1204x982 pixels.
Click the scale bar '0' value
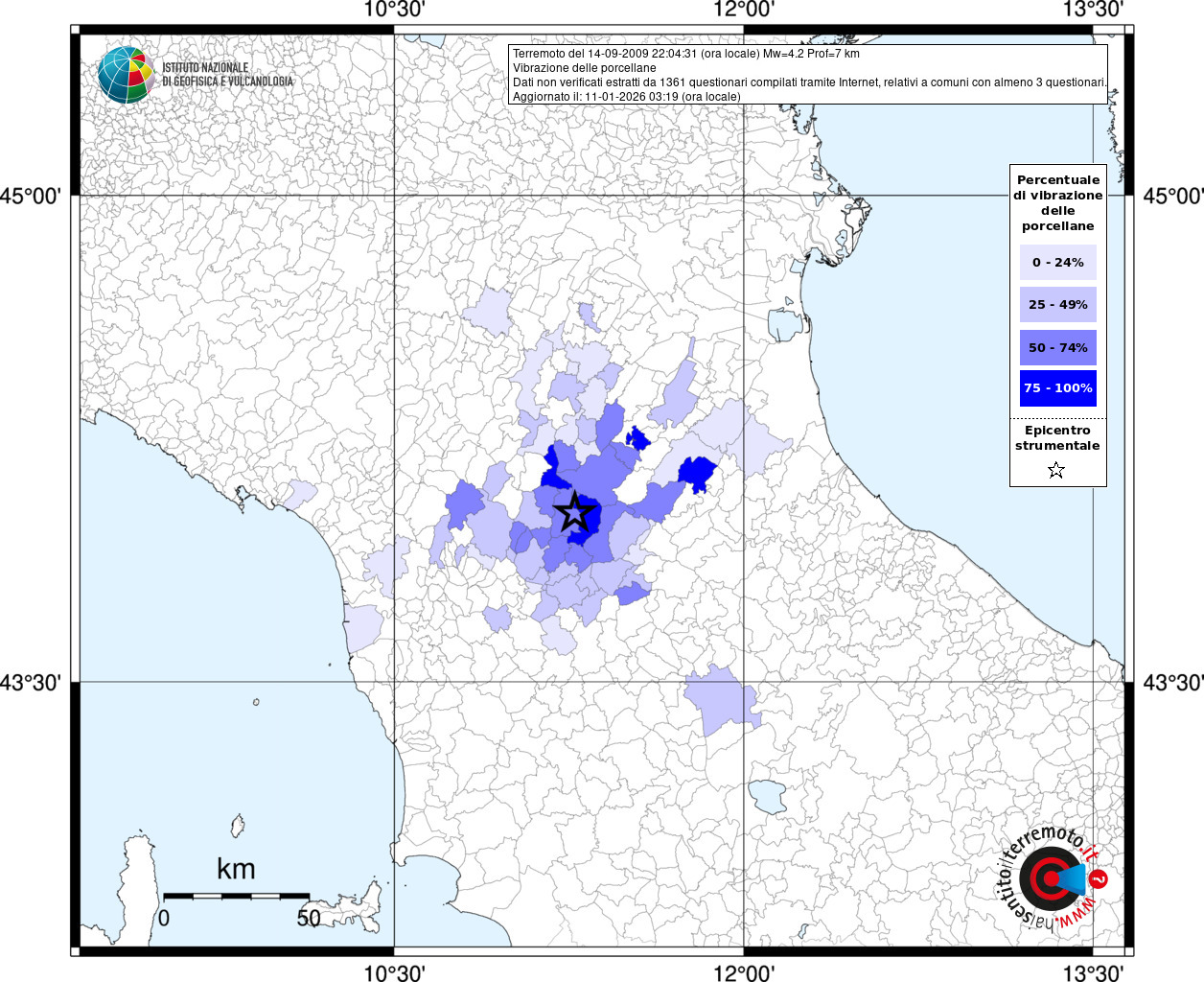[x=164, y=918]
